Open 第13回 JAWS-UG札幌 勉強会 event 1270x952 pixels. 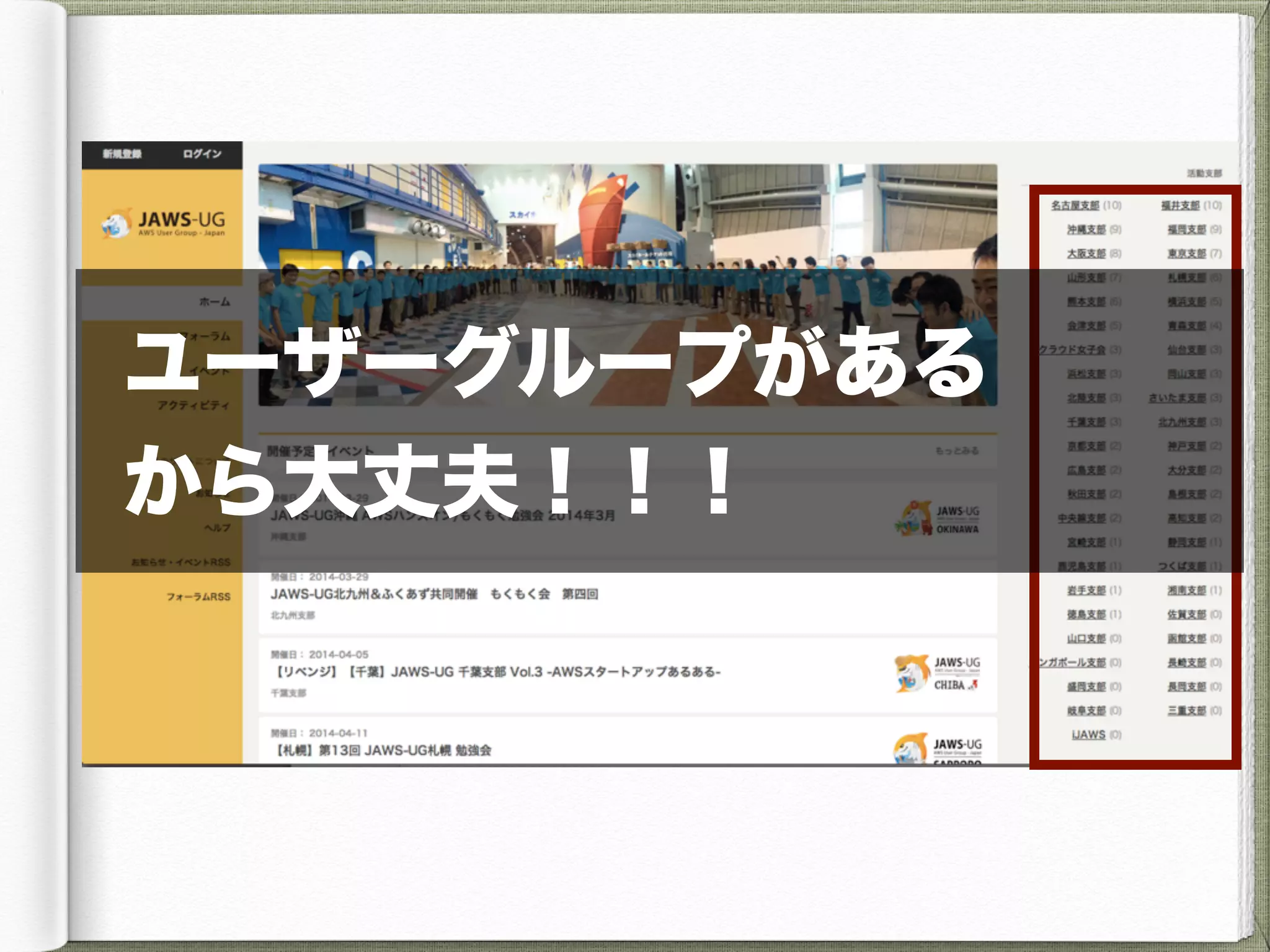(x=381, y=751)
